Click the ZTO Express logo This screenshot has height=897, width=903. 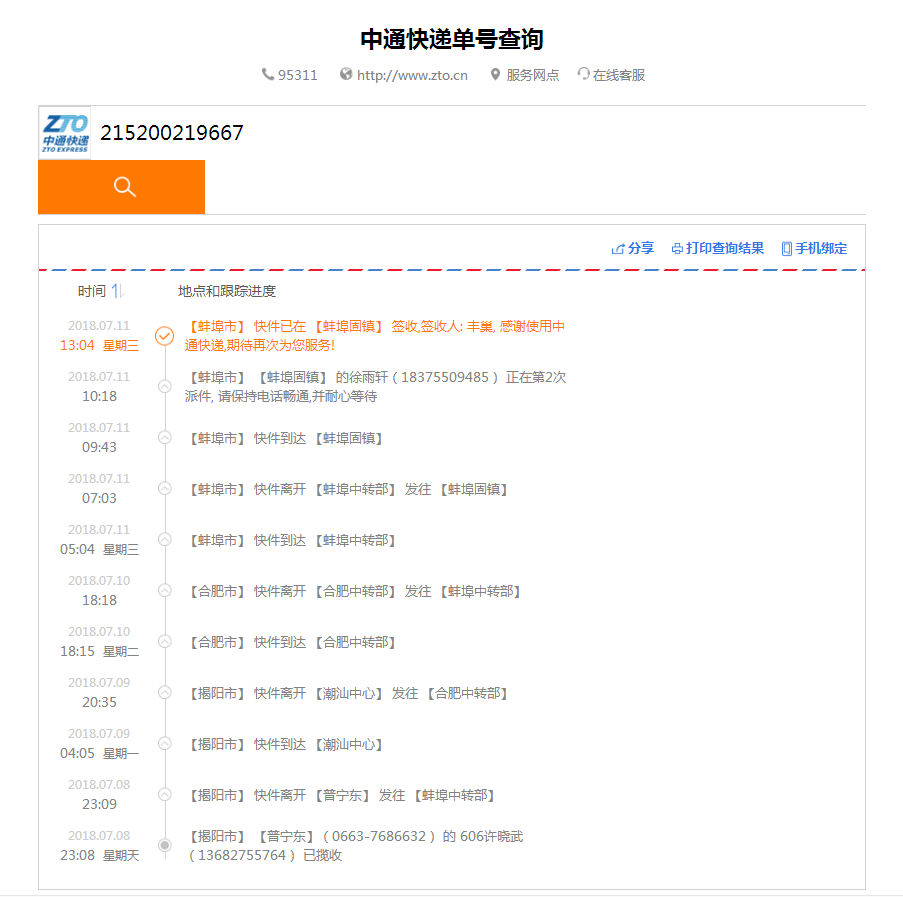pyautogui.click(x=65, y=133)
